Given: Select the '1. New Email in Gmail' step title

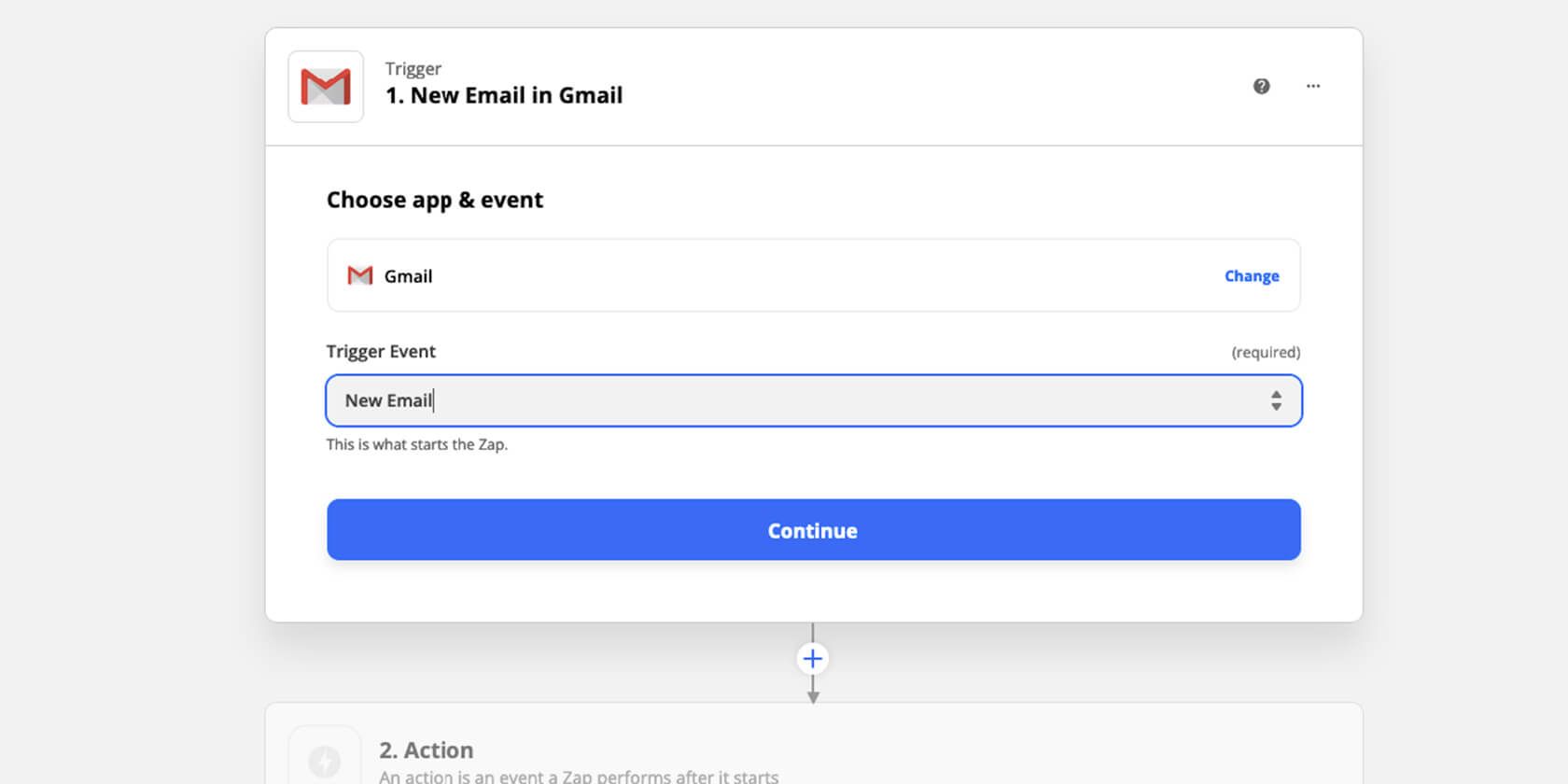Looking at the screenshot, I should pyautogui.click(x=504, y=96).
